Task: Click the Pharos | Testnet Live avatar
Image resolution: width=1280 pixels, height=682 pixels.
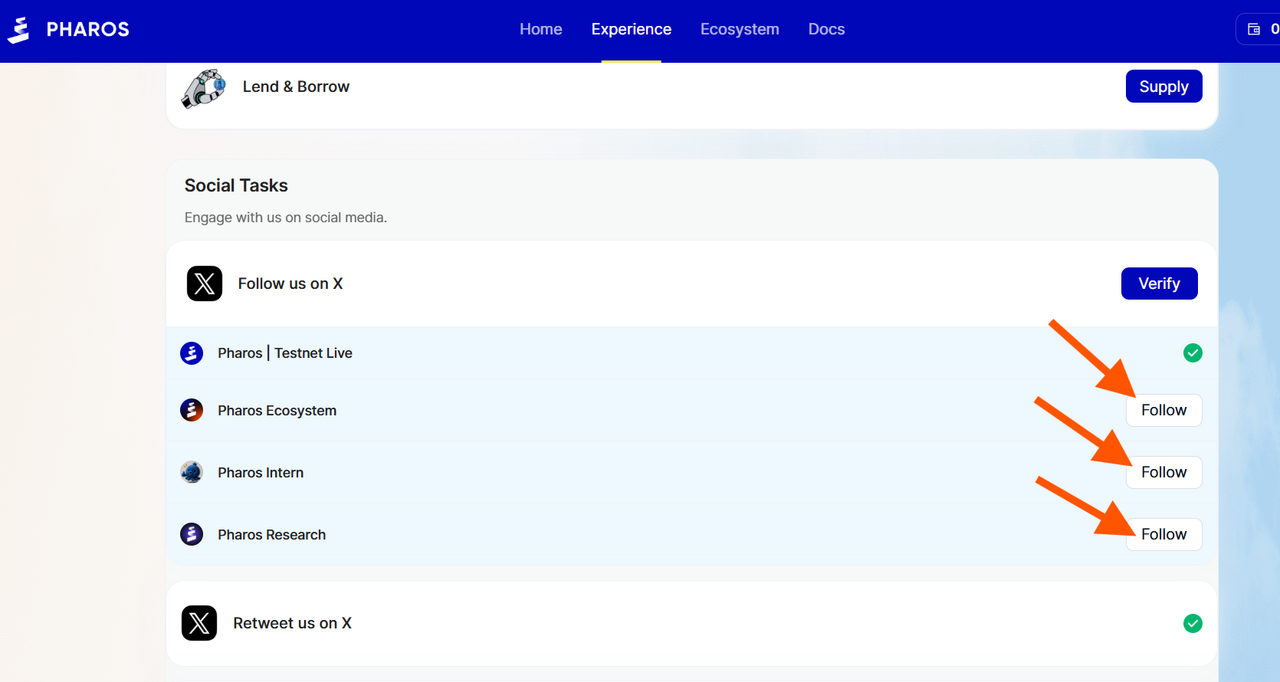Action: [191, 353]
